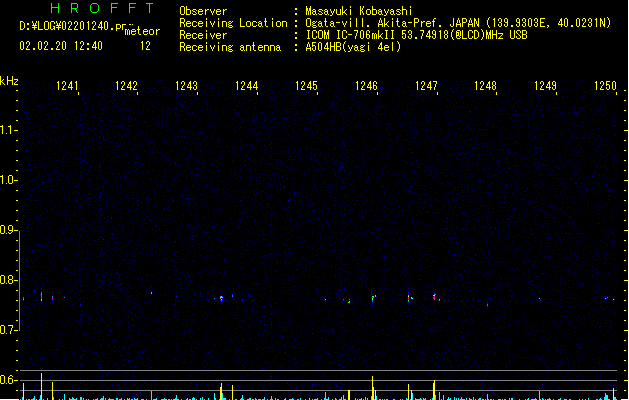Viewport: 629px width, 400px height.
Task: Click the 1.0 kHz frequency label
Action: pyautogui.click(x=7, y=180)
